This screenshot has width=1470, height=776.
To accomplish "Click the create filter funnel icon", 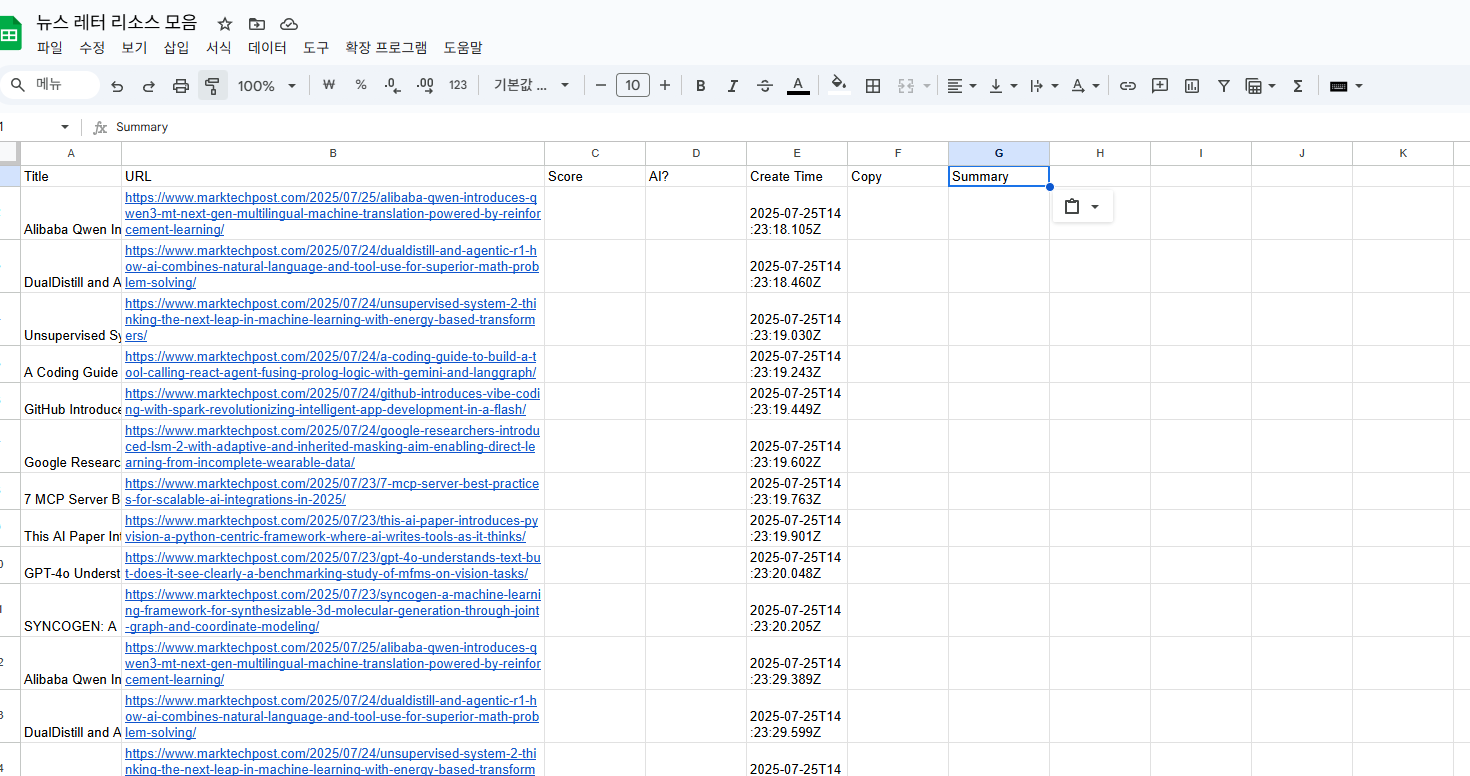I will 1224,86.
